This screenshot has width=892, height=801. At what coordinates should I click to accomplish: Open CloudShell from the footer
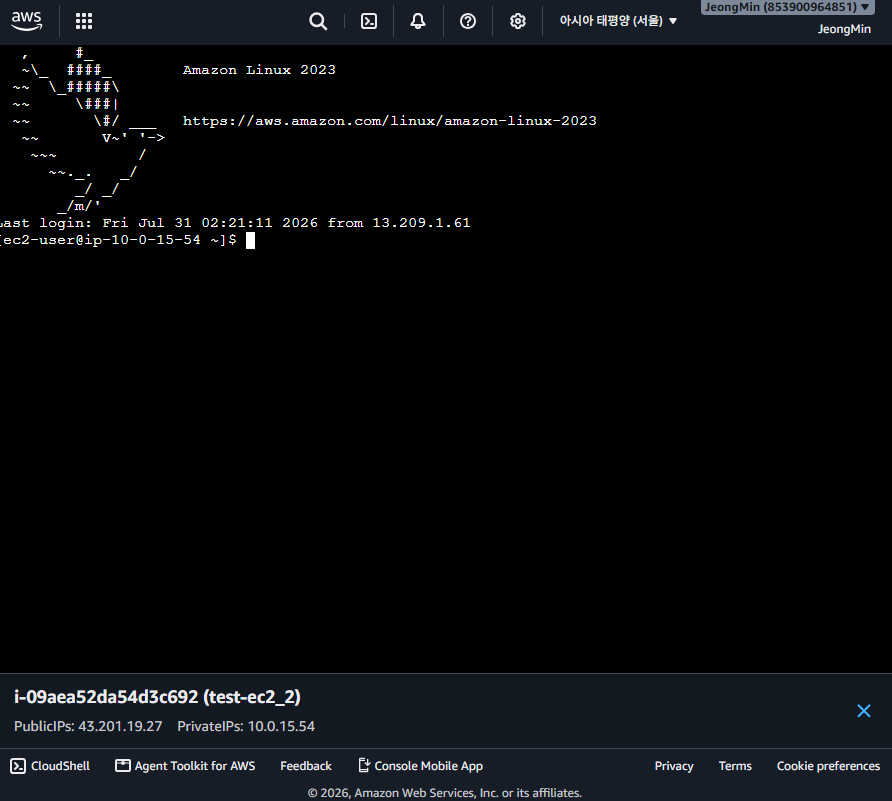50,766
